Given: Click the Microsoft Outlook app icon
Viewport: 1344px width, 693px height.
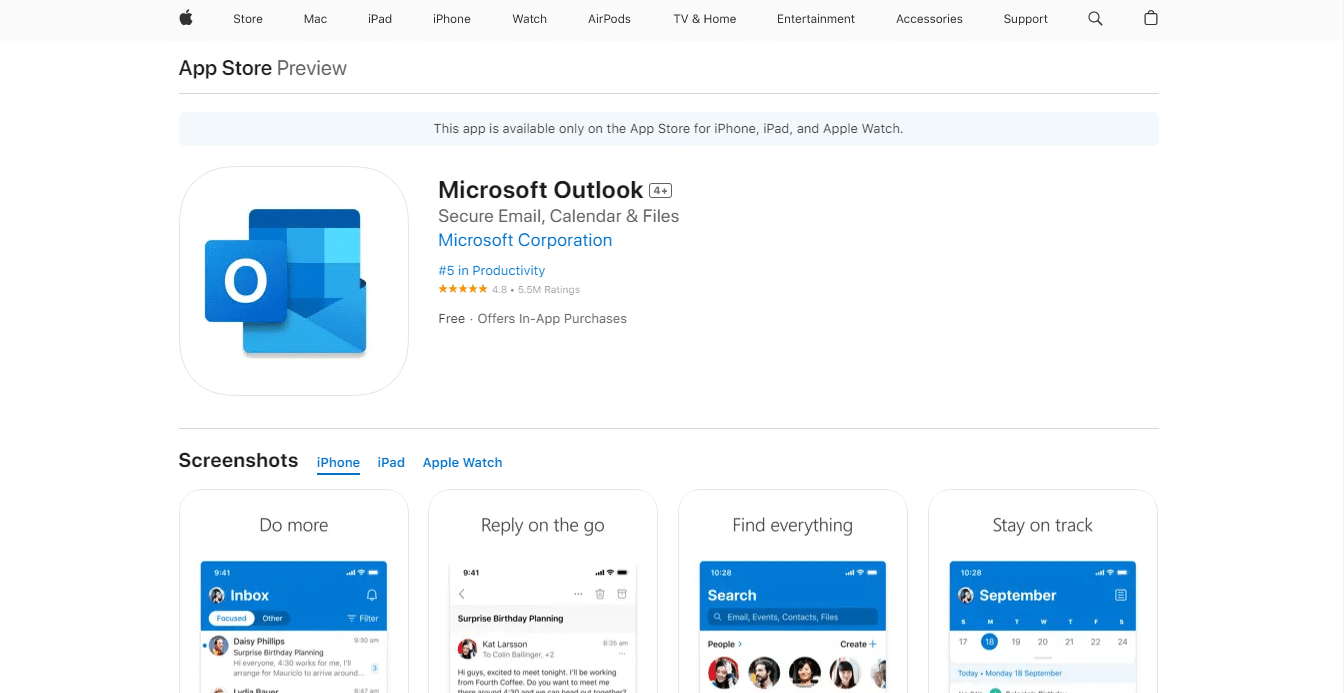Looking at the screenshot, I should pyautogui.click(x=294, y=281).
